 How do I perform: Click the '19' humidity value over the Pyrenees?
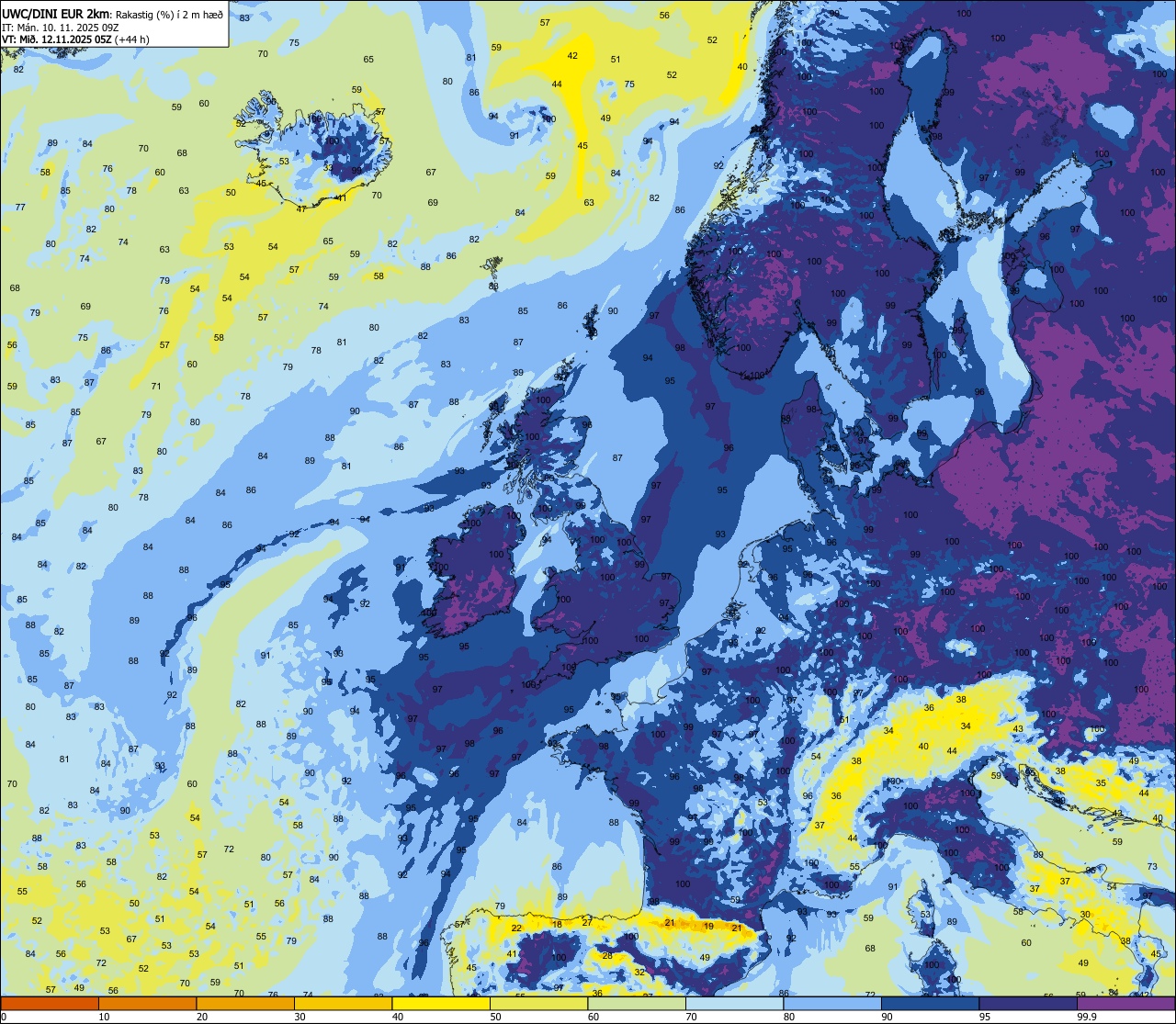coord(708,927)
